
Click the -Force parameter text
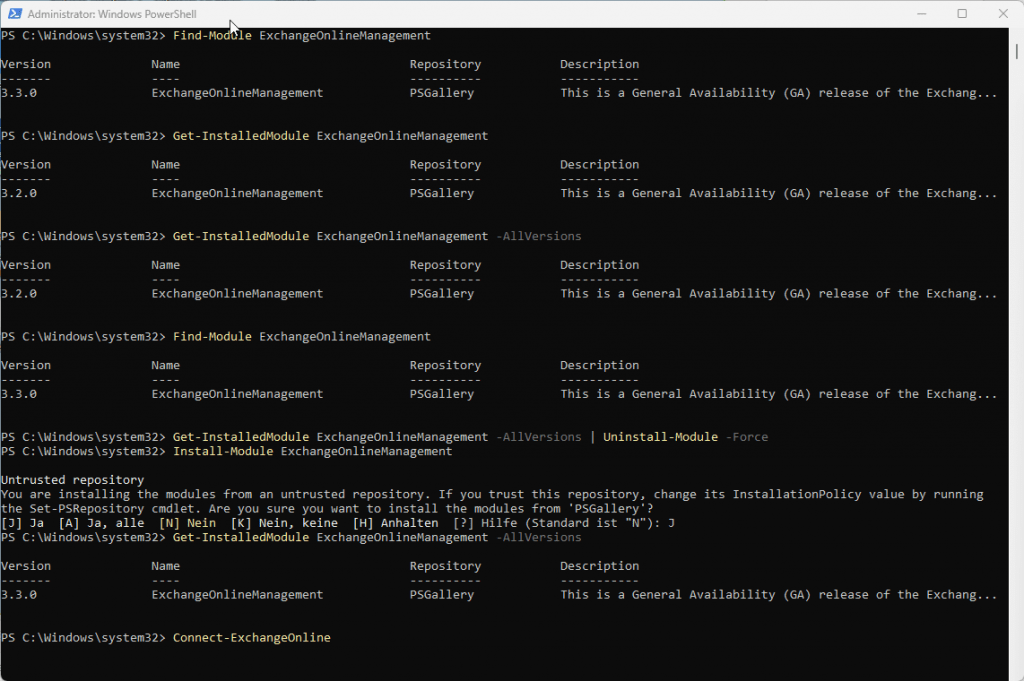pos(746,437)
